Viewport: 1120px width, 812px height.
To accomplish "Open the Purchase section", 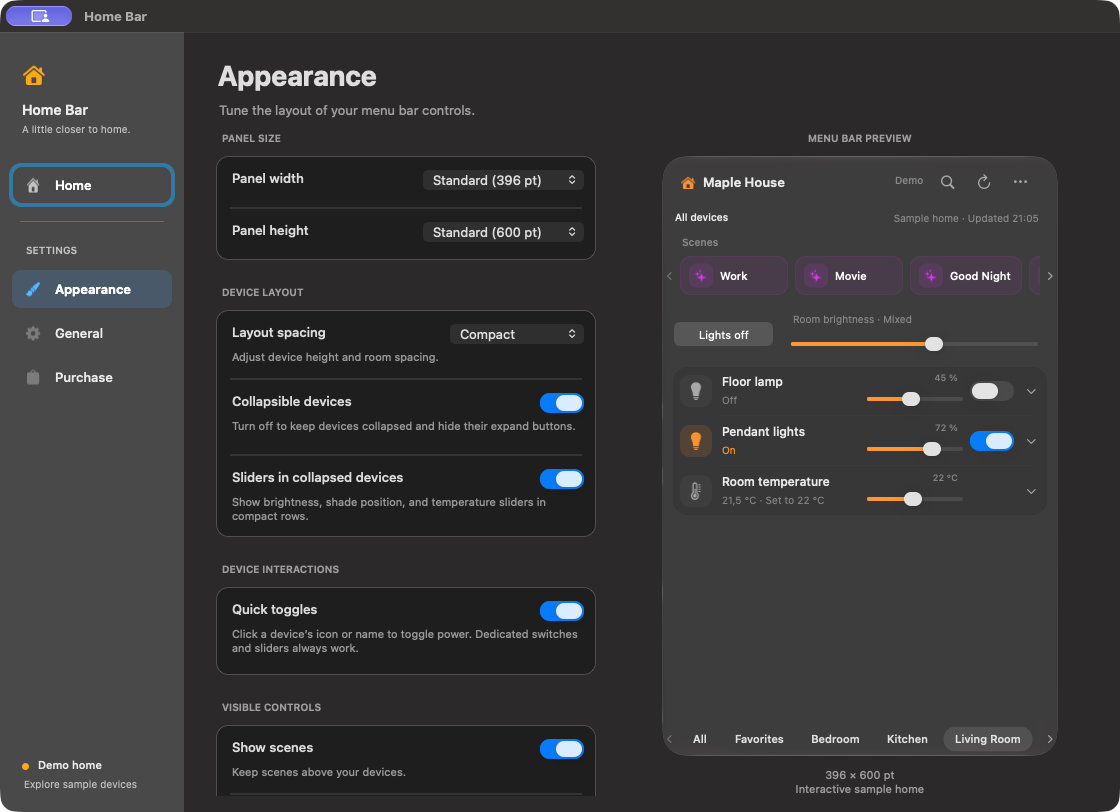I will click(x=92, y=377).
